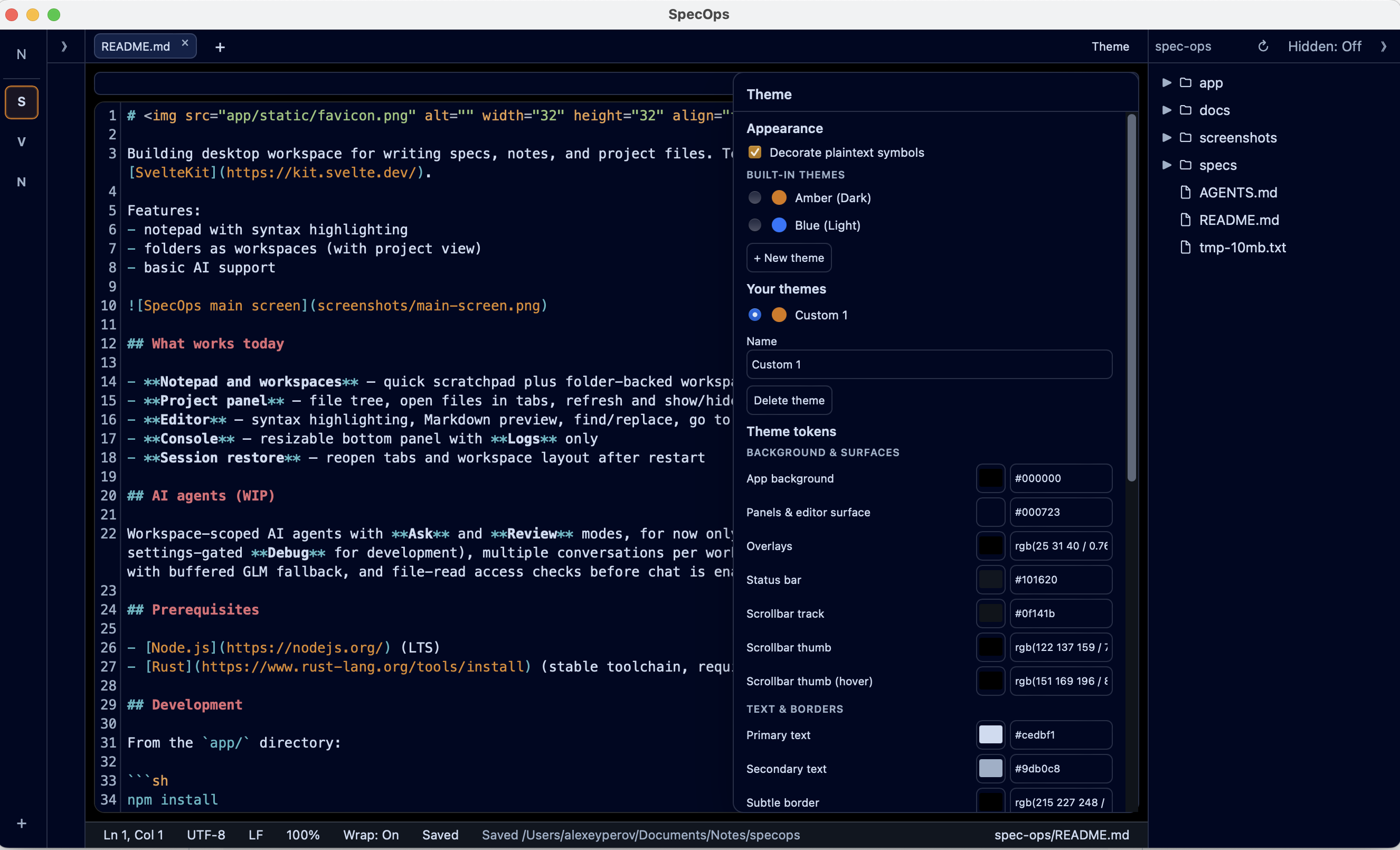Click the screenshots folder icon
This screenshot has height=850, width=1400.
[x=1185, y=137]
